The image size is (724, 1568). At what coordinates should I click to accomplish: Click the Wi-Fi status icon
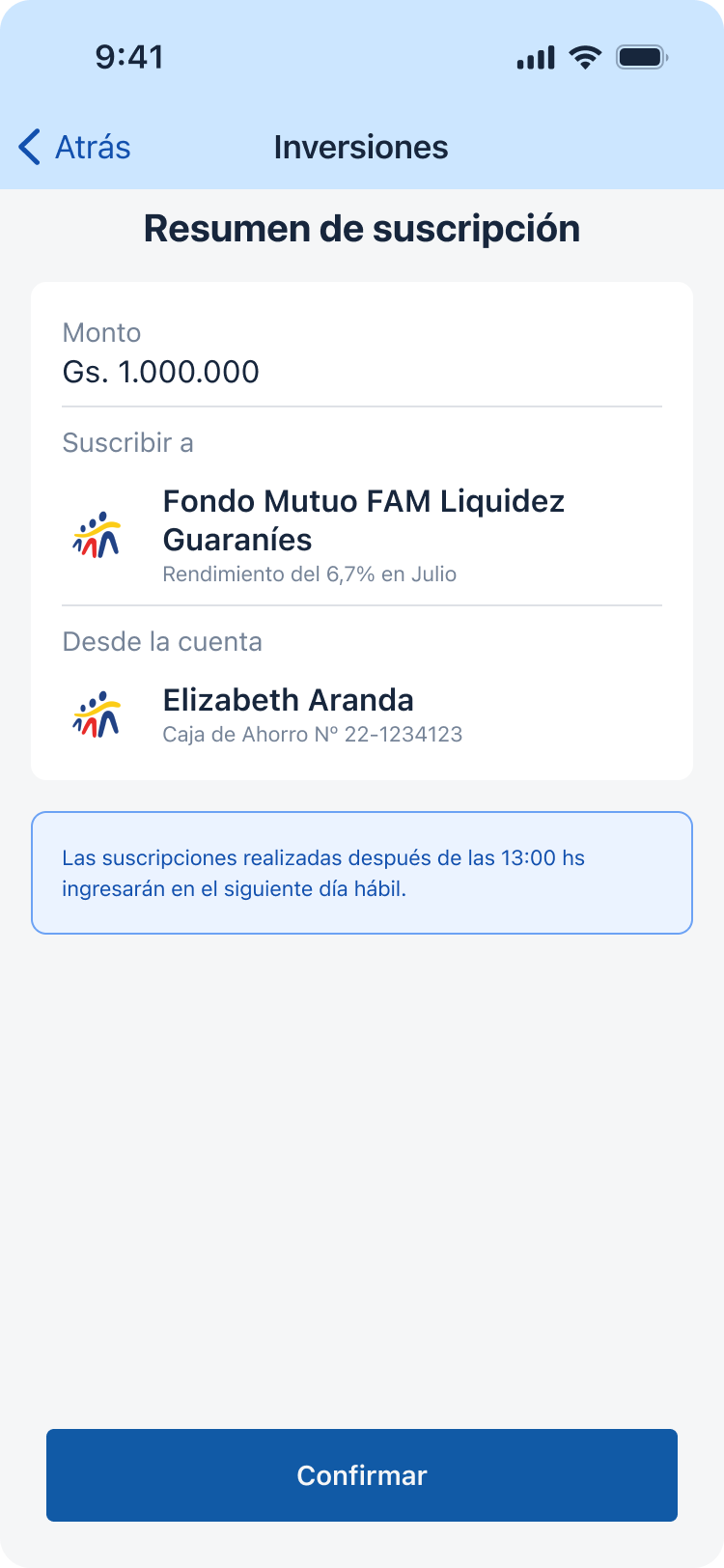(x=585, y=57)
